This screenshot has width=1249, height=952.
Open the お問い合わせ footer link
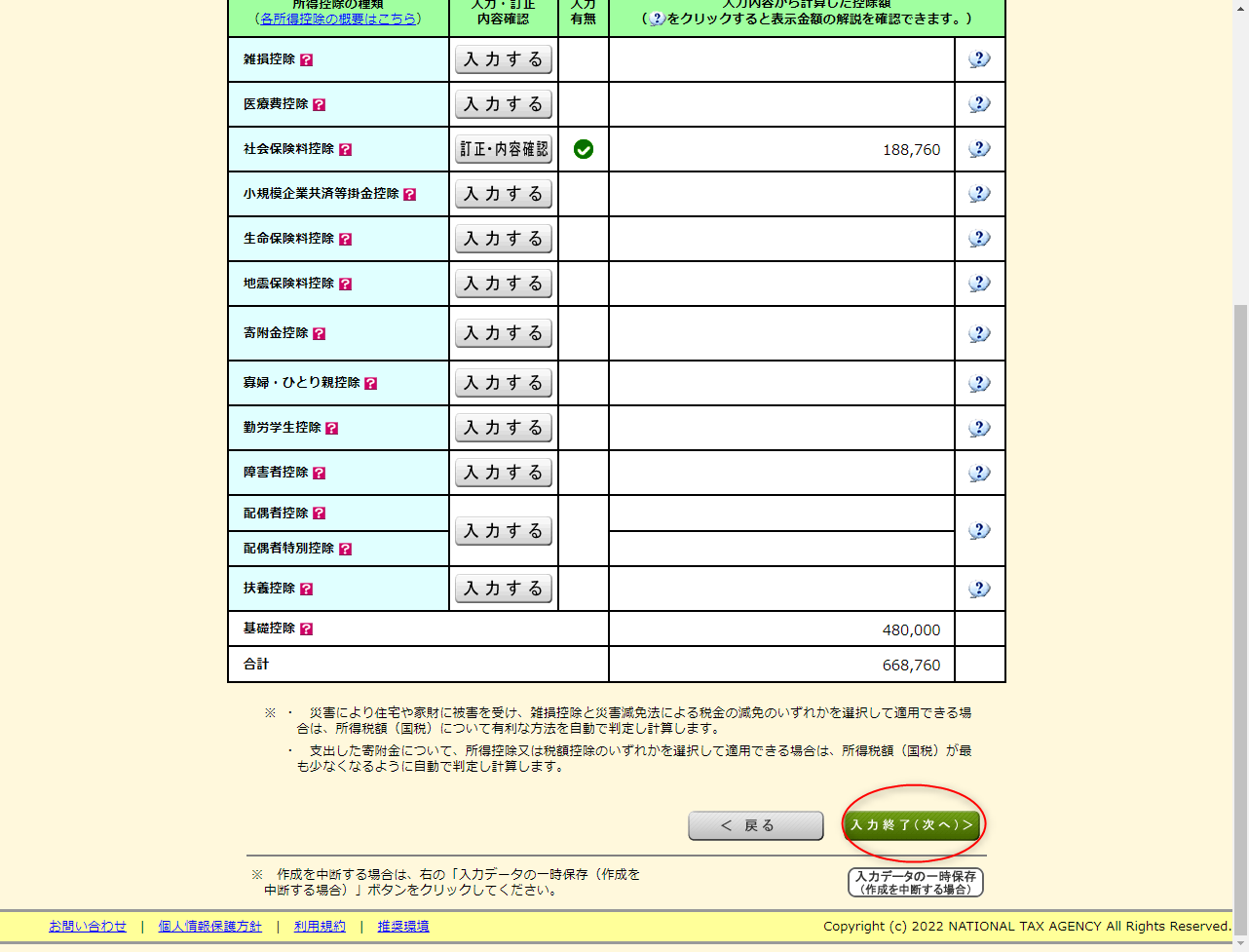point(88,927)
